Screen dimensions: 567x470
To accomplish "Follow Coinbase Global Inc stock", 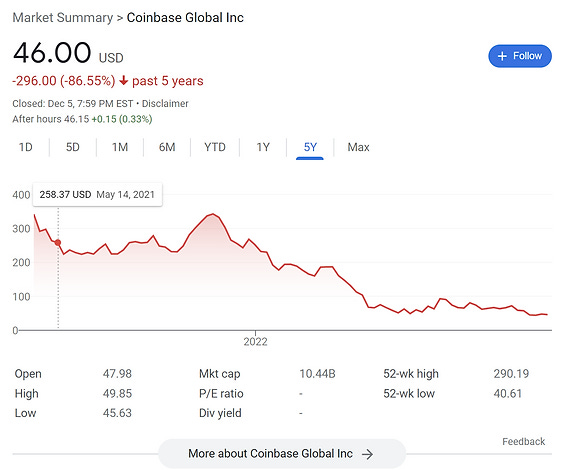I will click(520, 56).
